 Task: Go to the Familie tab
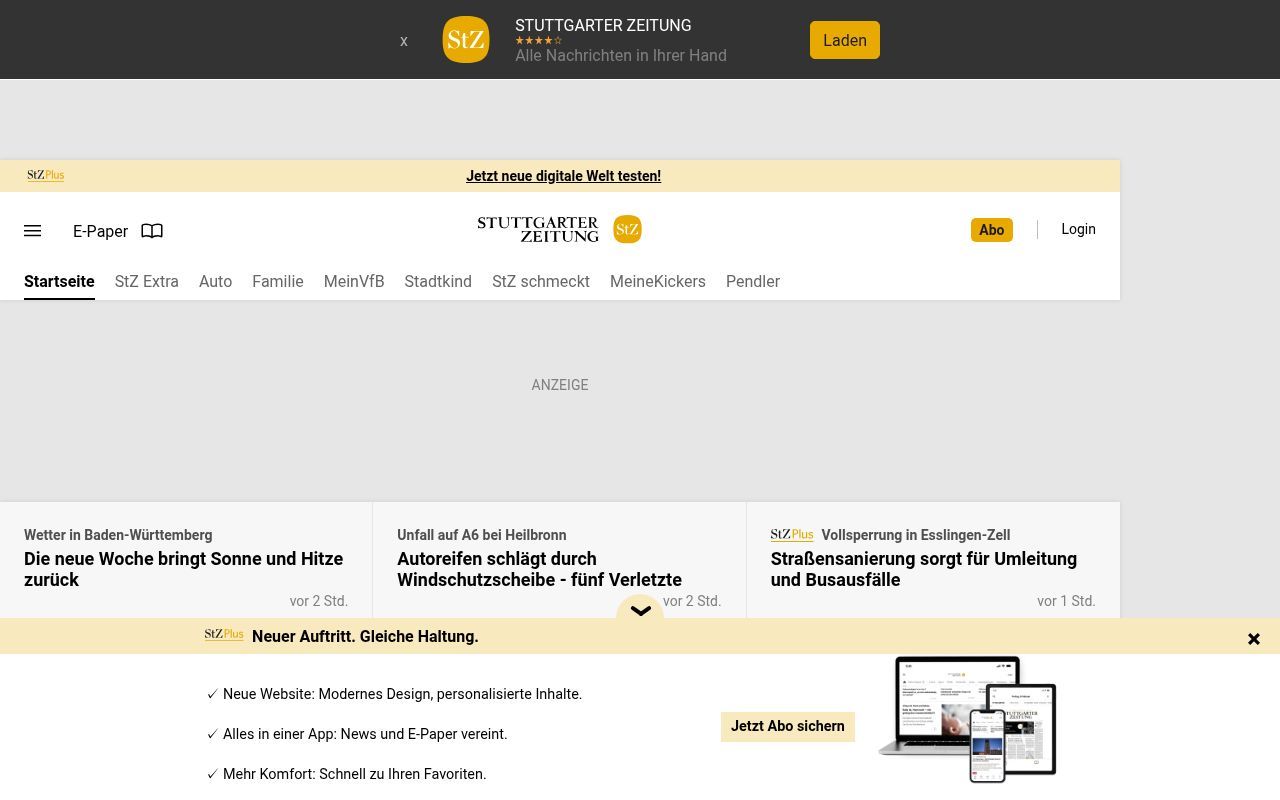pos(278,282)
